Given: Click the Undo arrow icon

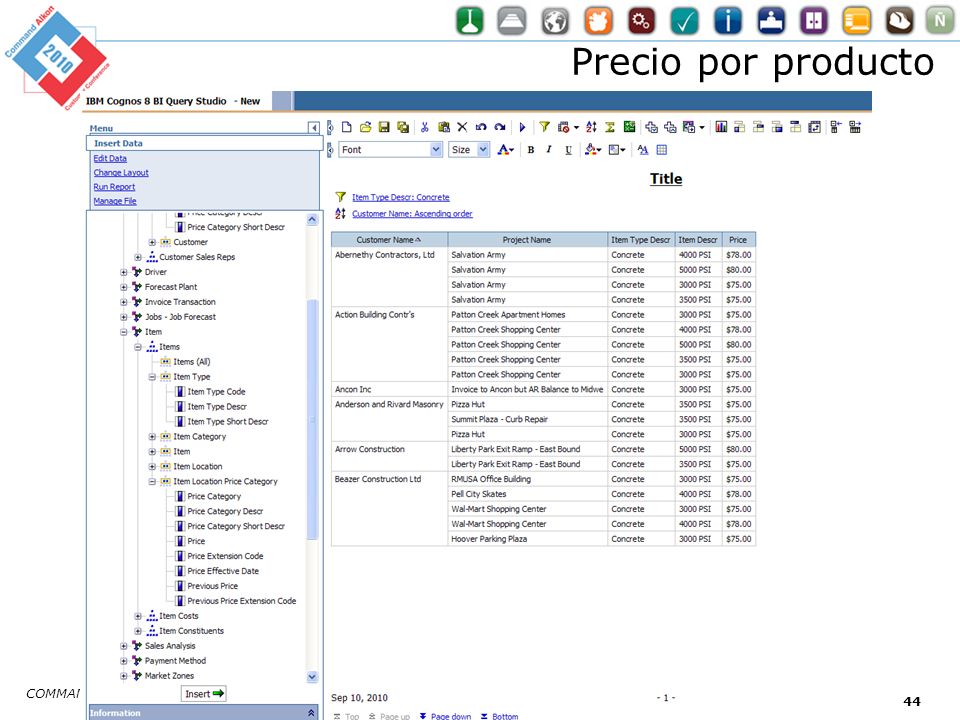Looking at the screenshot, I should click(481, 127).
